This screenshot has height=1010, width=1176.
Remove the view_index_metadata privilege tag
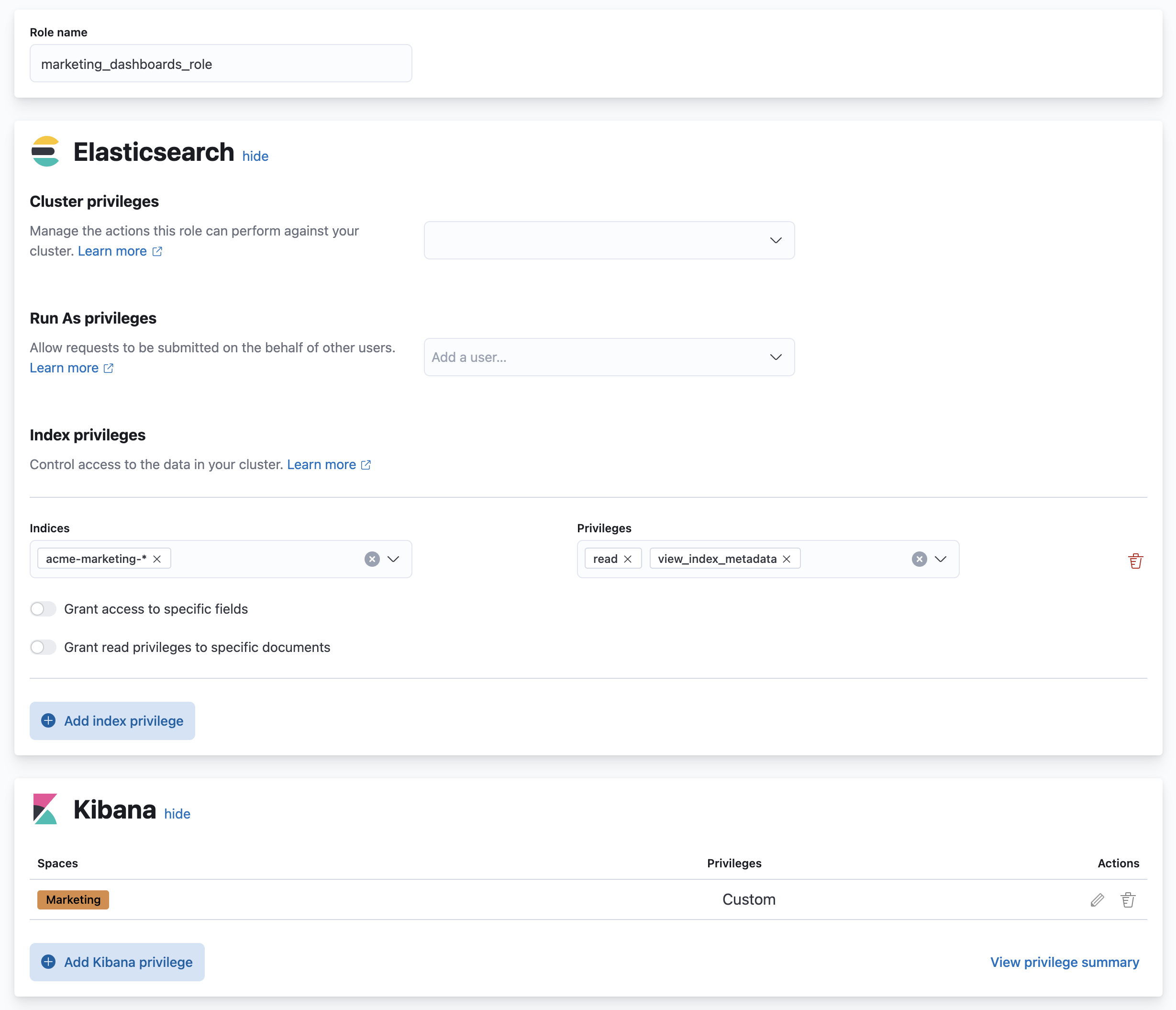coord(787,559)
